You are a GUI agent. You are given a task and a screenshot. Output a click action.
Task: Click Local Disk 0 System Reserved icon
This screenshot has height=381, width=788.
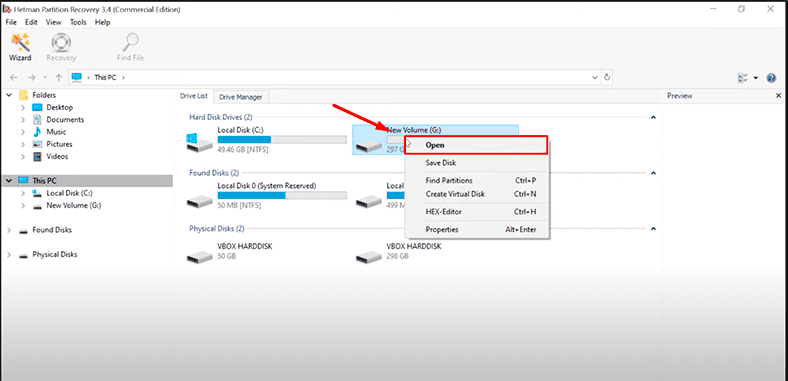click(x=200, y=202)
